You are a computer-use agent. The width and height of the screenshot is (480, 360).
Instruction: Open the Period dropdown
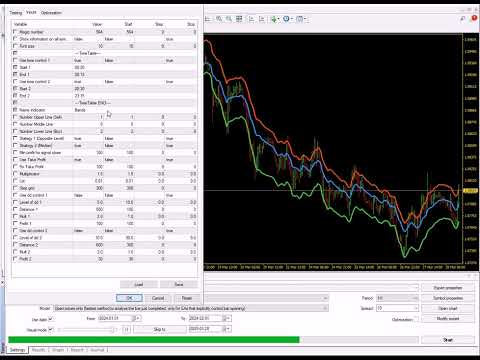click(415, 298)
